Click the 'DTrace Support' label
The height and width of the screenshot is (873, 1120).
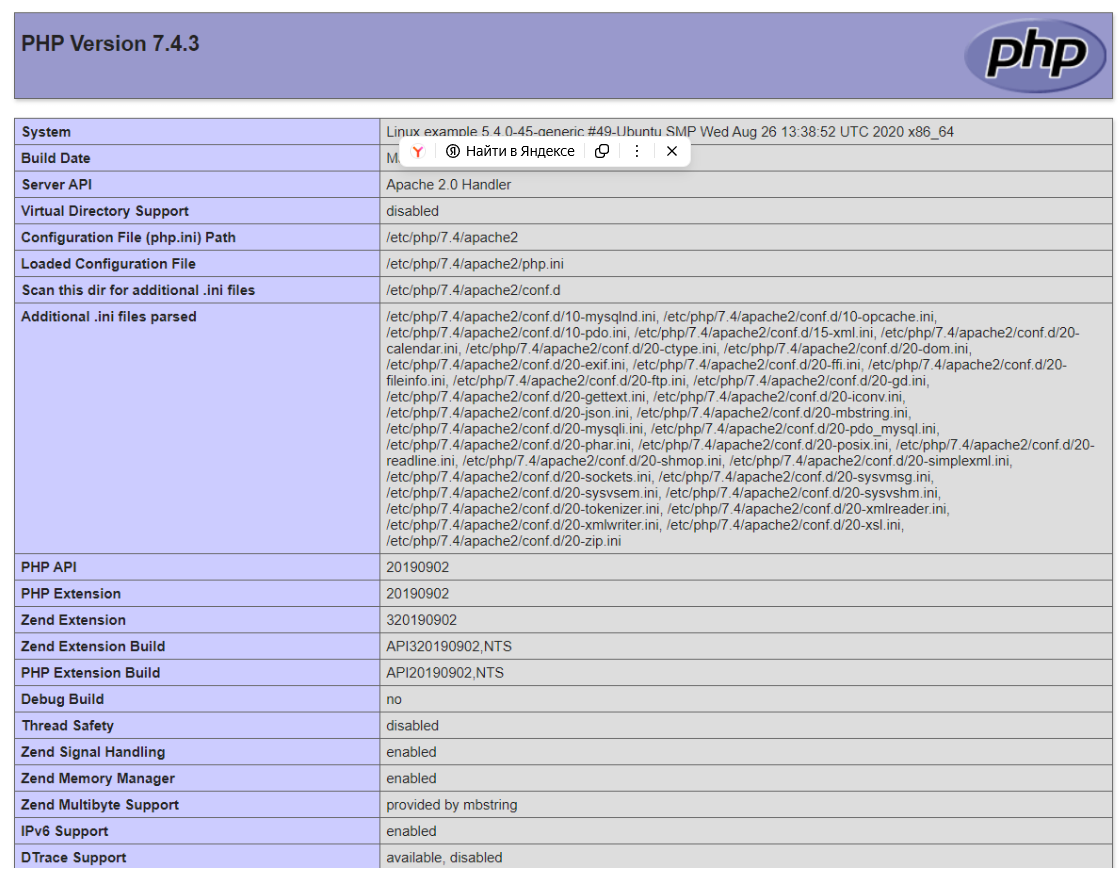pyautogui.click(x=74, y=859)
